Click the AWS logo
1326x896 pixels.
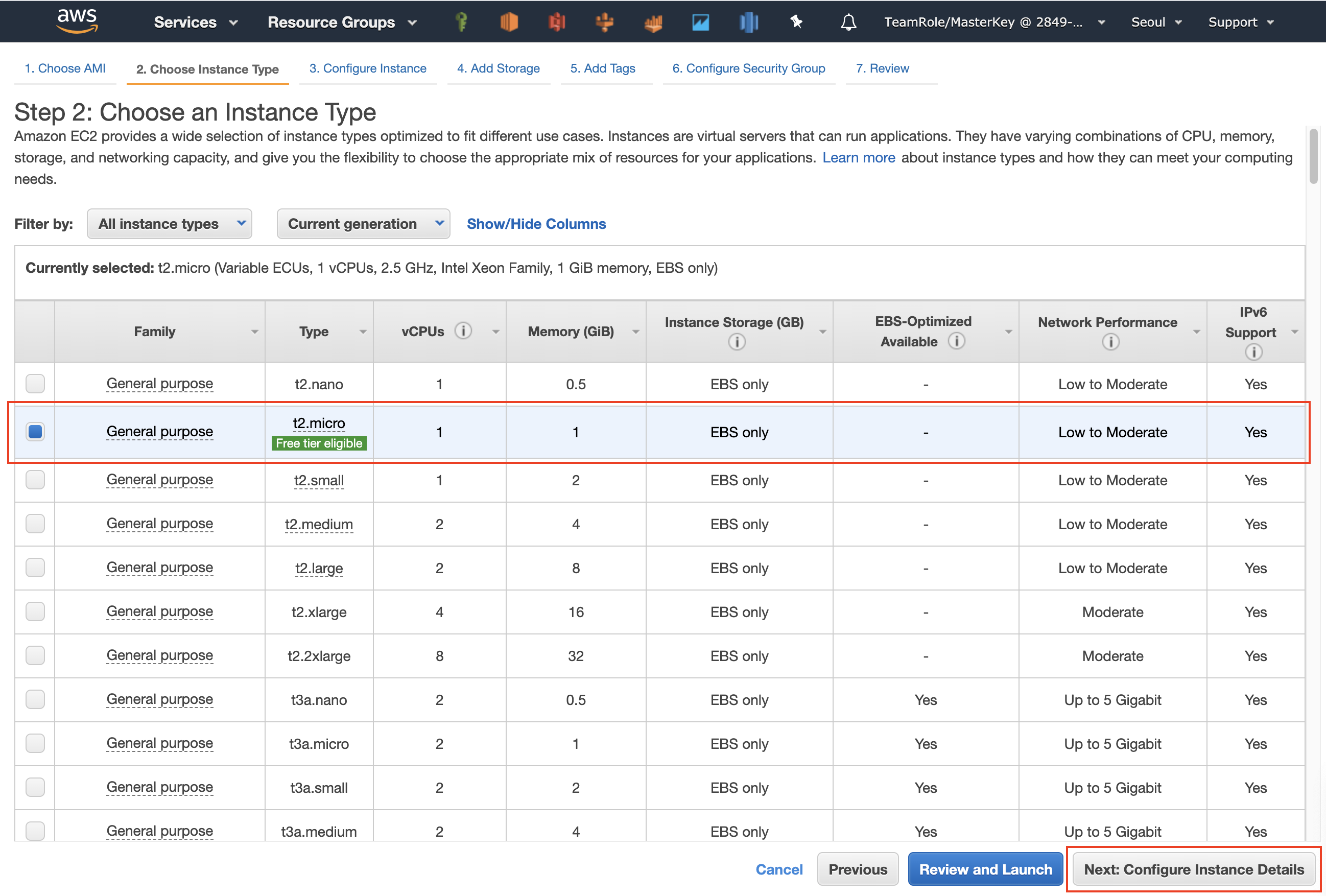tap(77, 21)
